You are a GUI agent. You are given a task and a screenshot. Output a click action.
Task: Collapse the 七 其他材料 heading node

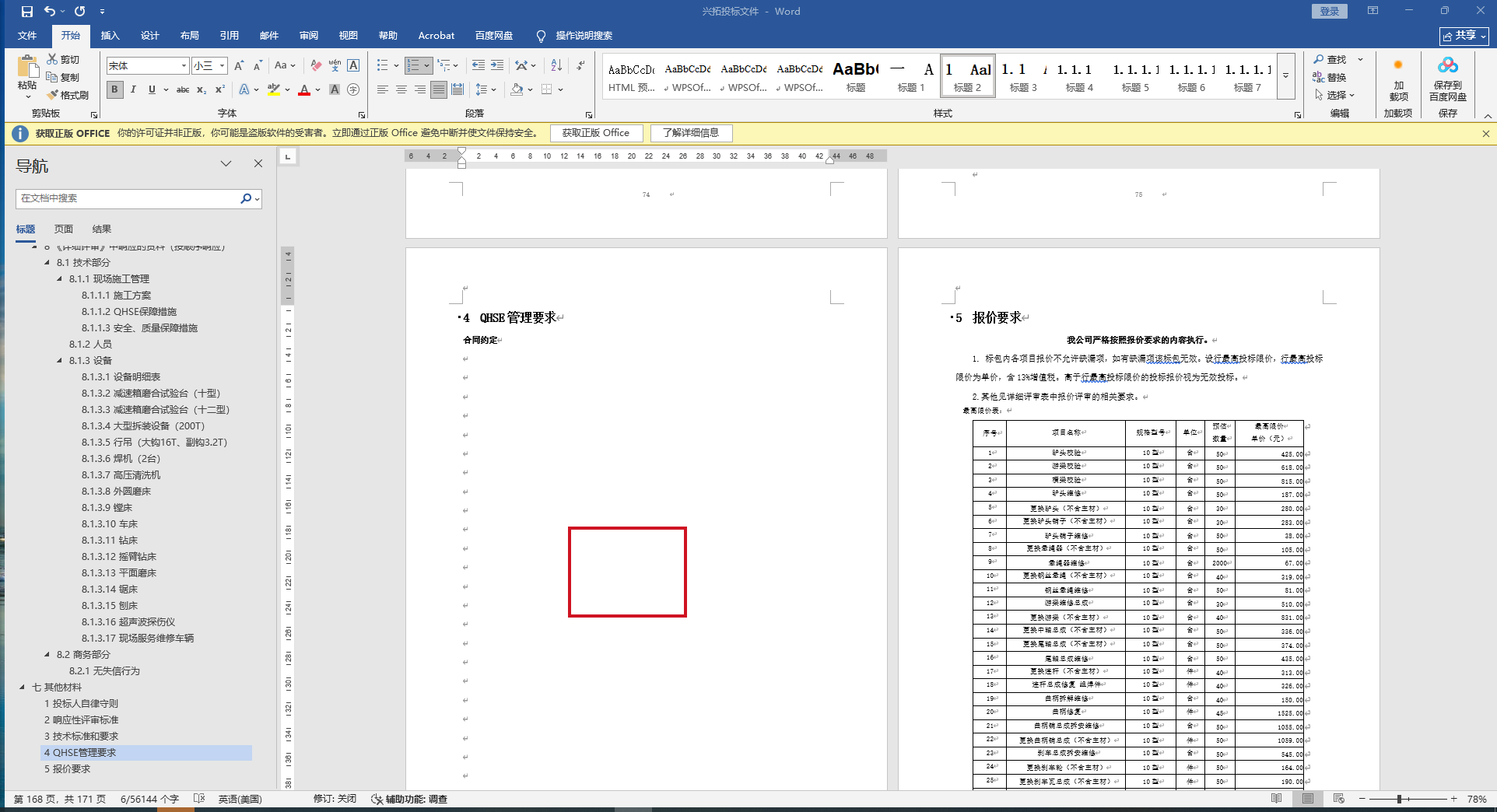23,688
